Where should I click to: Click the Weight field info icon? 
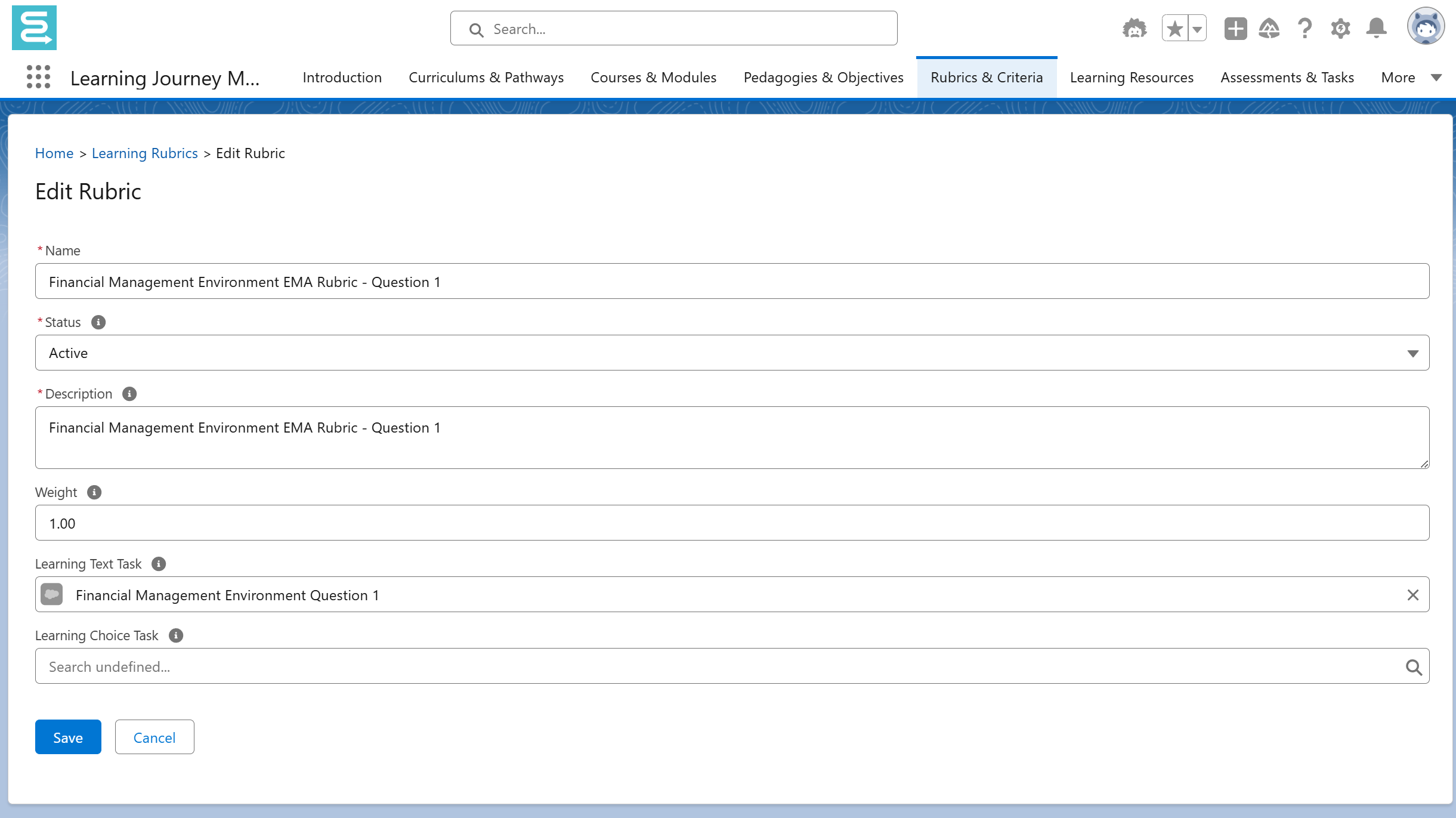(94, 492)
